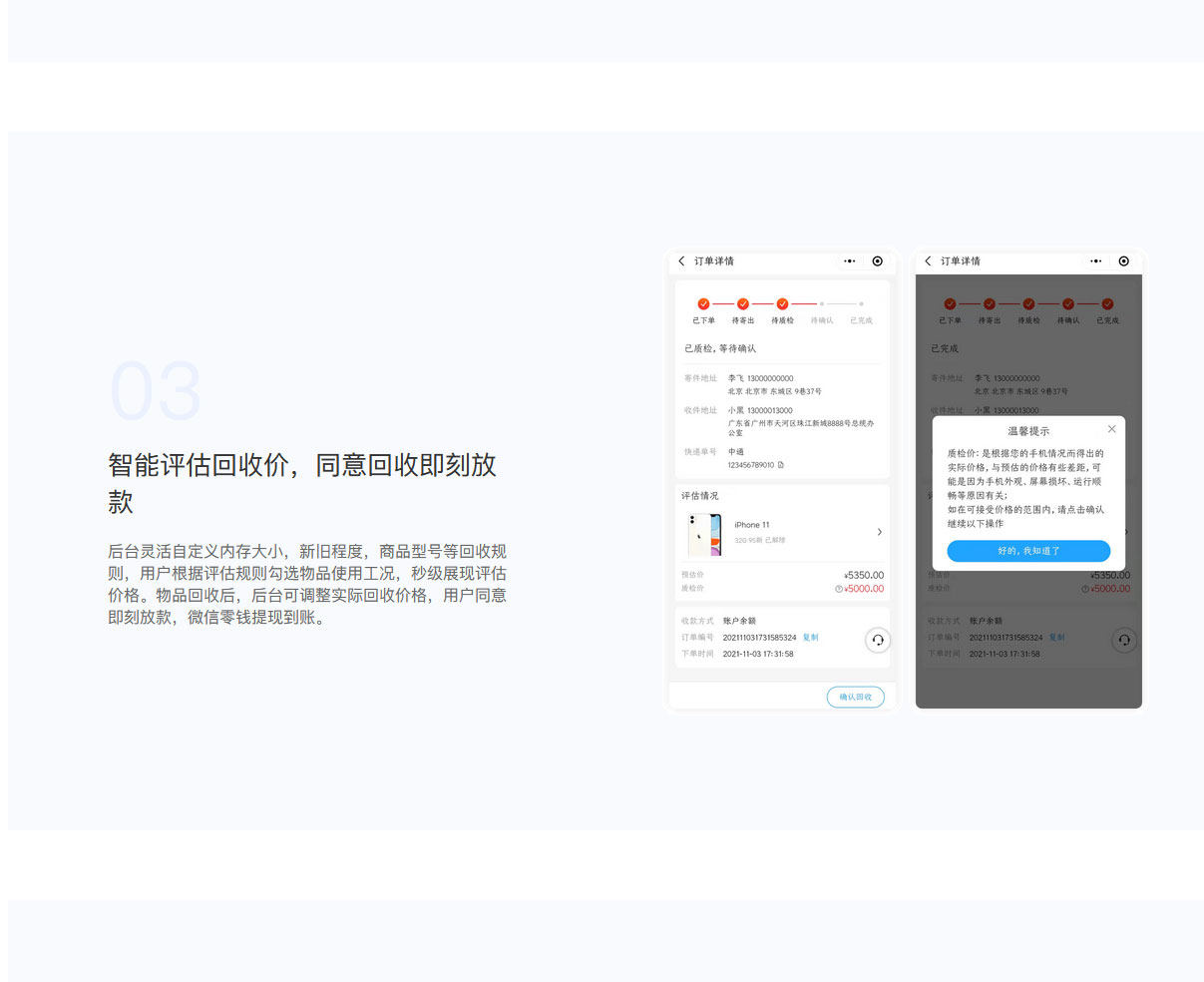The image size is (1204, 982).
Task: Click 好的,我知道了 button
Action: coord(1028,551)
